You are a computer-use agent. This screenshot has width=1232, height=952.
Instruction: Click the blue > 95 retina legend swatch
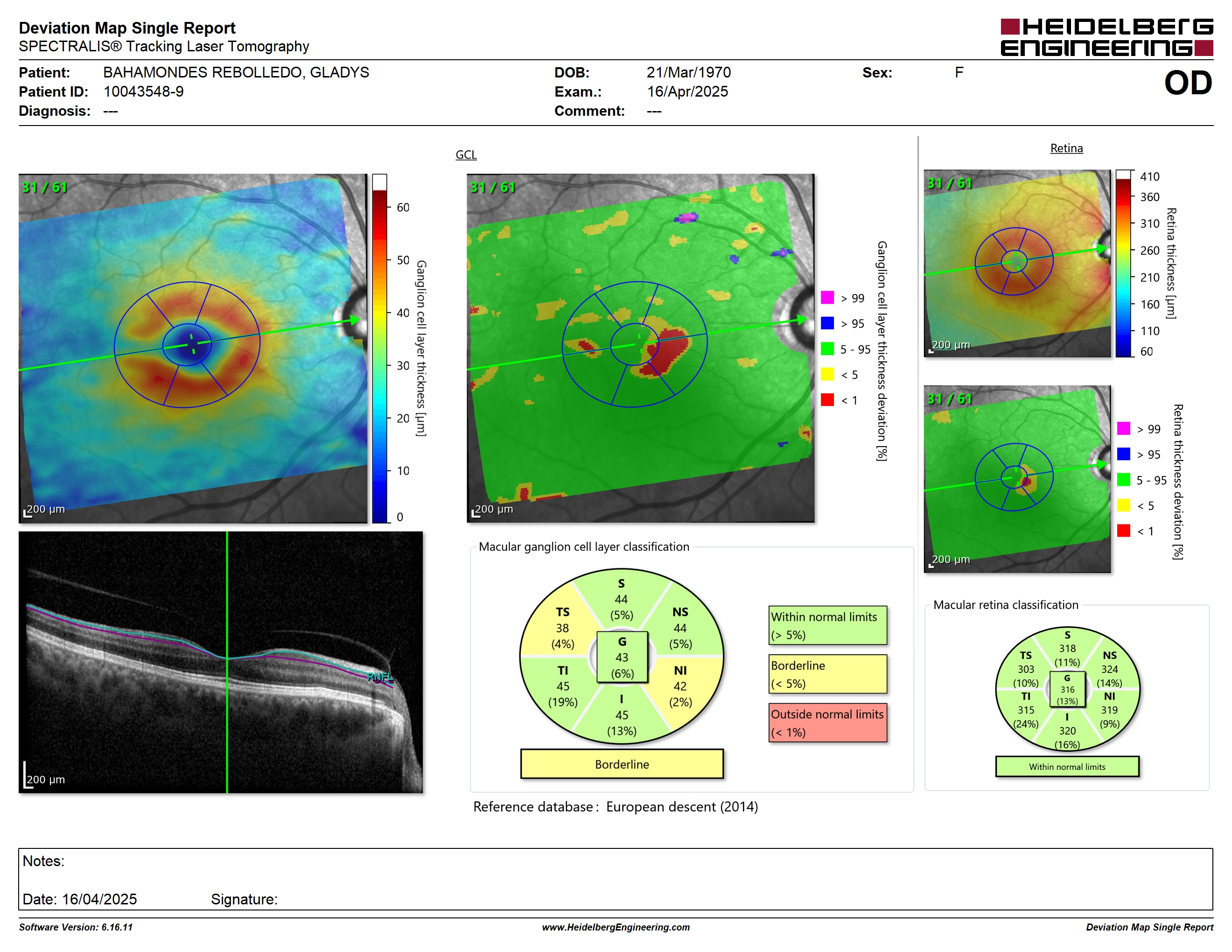point(1123,454)
